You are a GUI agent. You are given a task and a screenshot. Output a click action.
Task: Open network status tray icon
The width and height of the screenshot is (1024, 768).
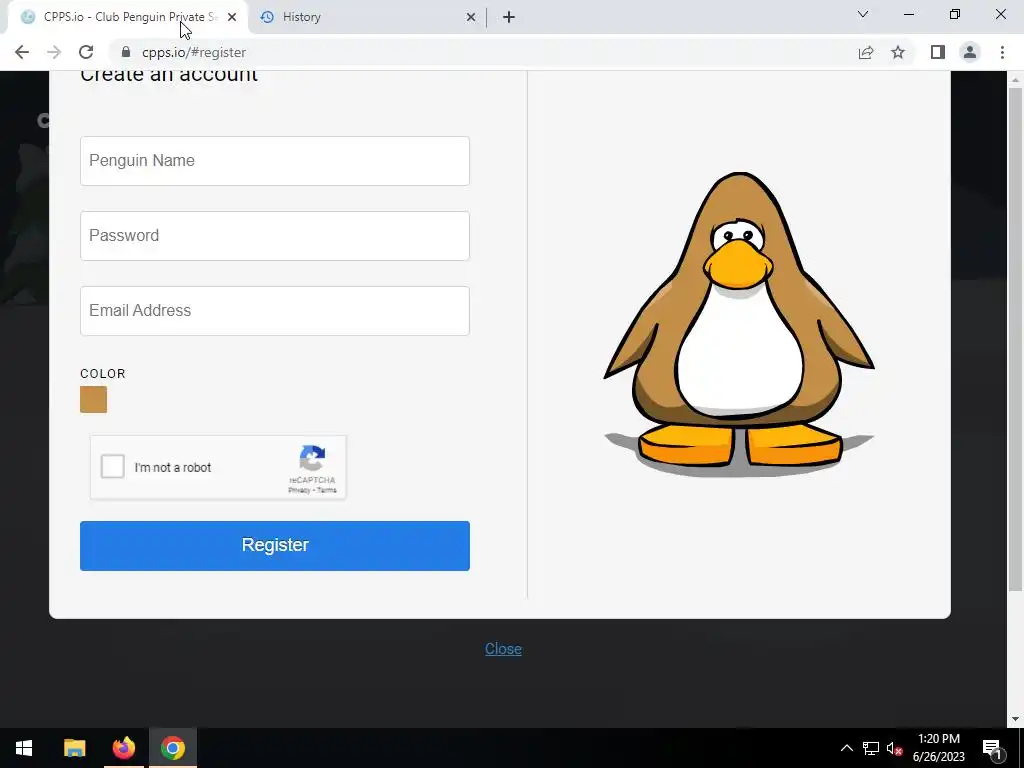[x=871, y=748]
